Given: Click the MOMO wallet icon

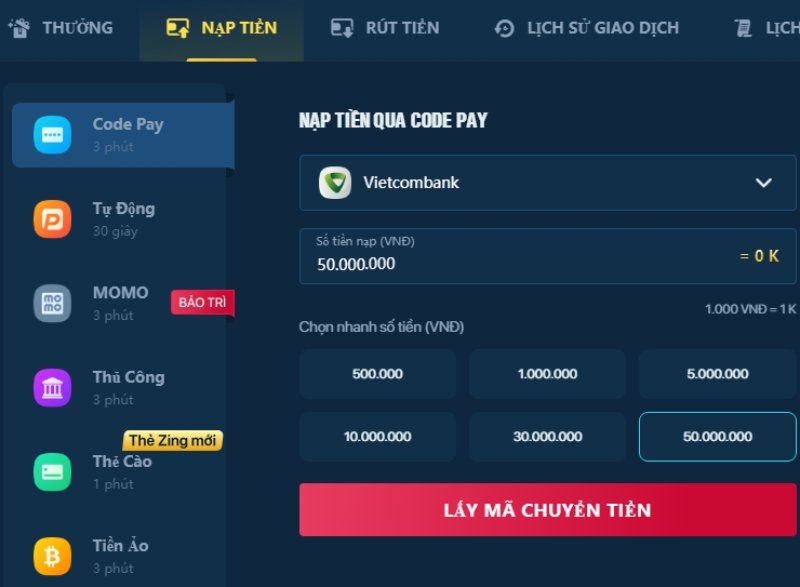Looking at the screenshot, I should point(52,303).
